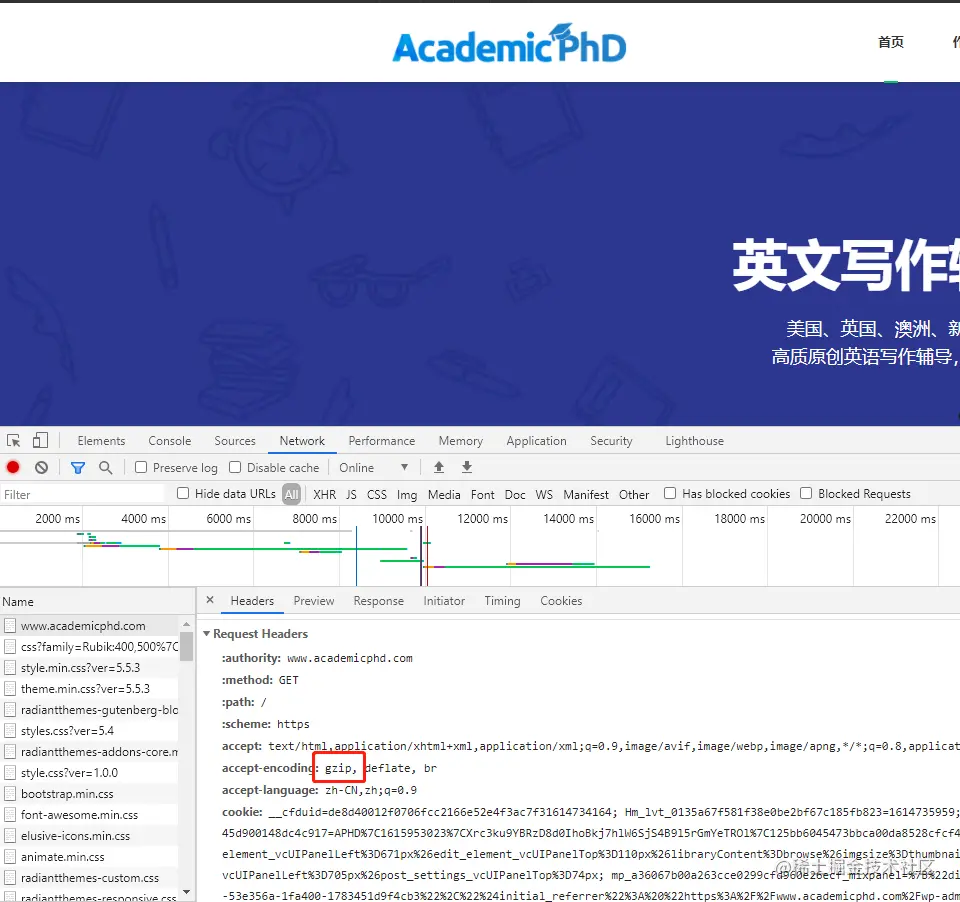The width and height of the screenshot is (960, 902).
Task: Open the Online throttling dropdown
Action: point(373,468)
